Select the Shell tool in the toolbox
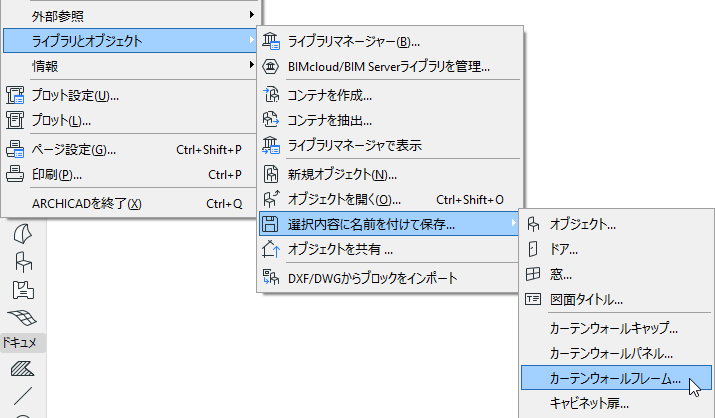 (22, 233)
